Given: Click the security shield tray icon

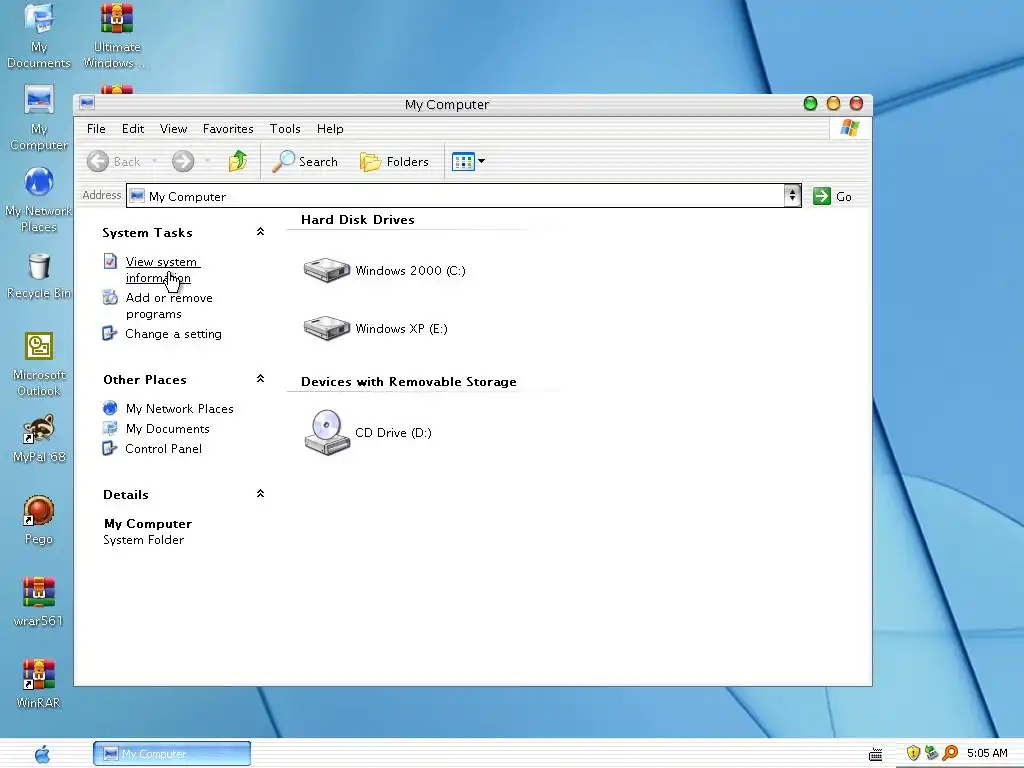Looking at the screenshot, I should (x=913, y=754).
